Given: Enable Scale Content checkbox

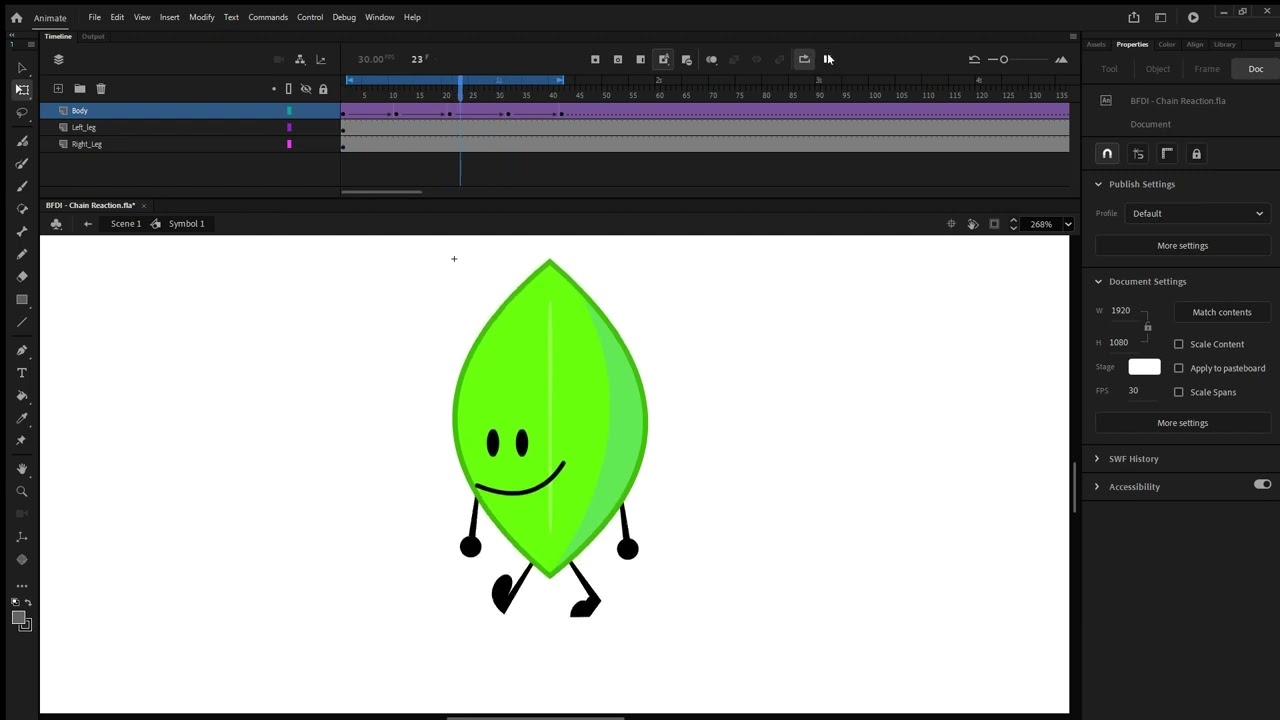Looking at the screenshot, I should click(x=1178, y=344).
